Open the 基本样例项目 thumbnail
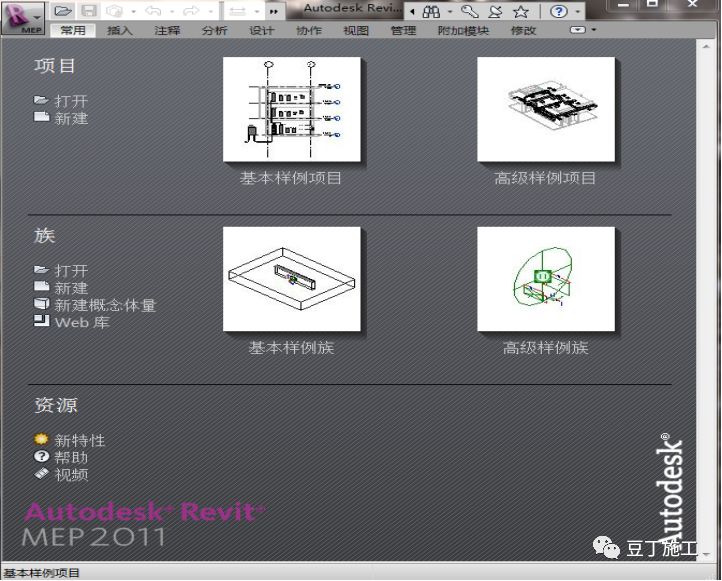 (x=291, y=109)
